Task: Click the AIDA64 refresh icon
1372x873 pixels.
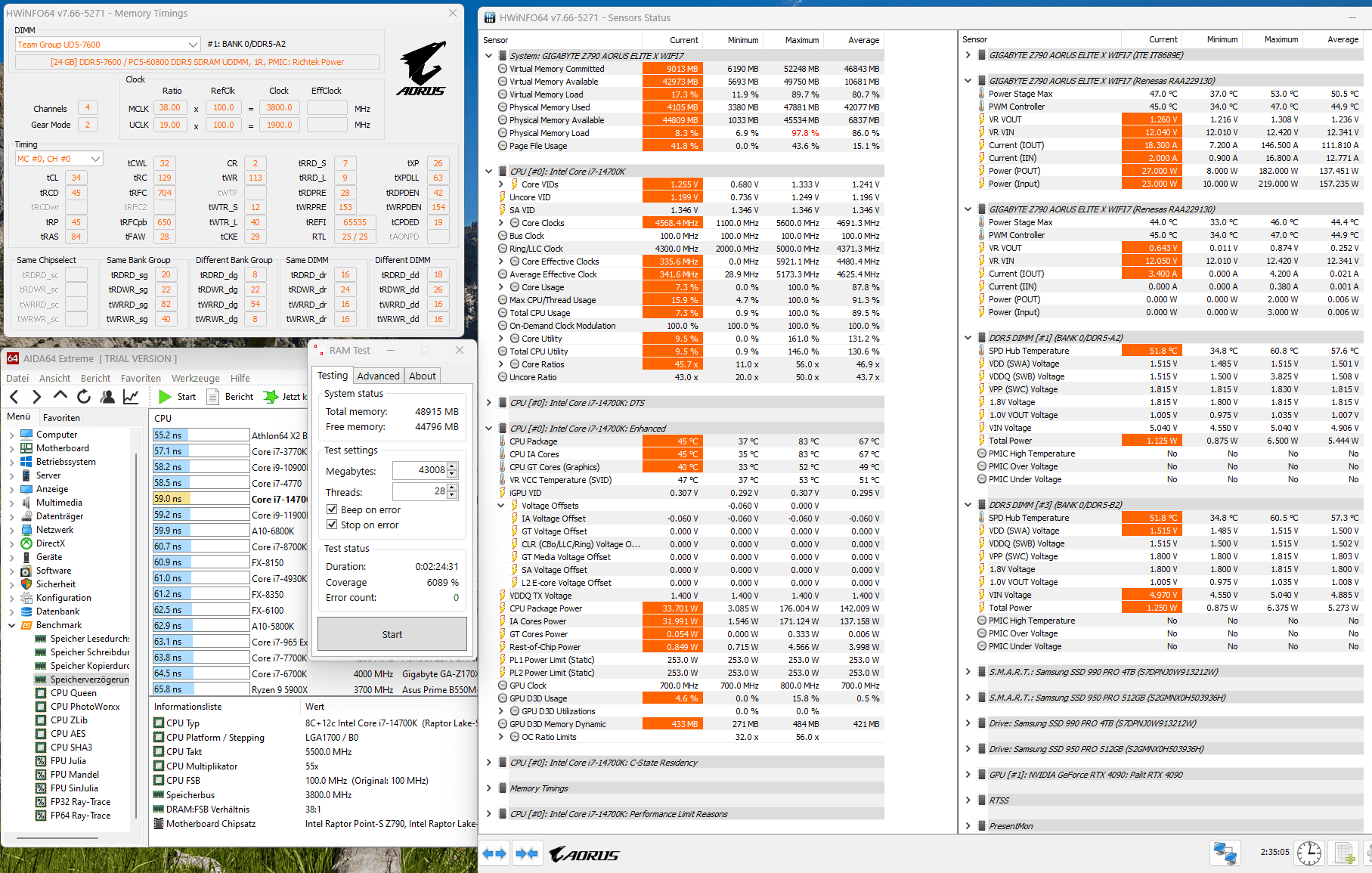Action: (x=84, y=397)
